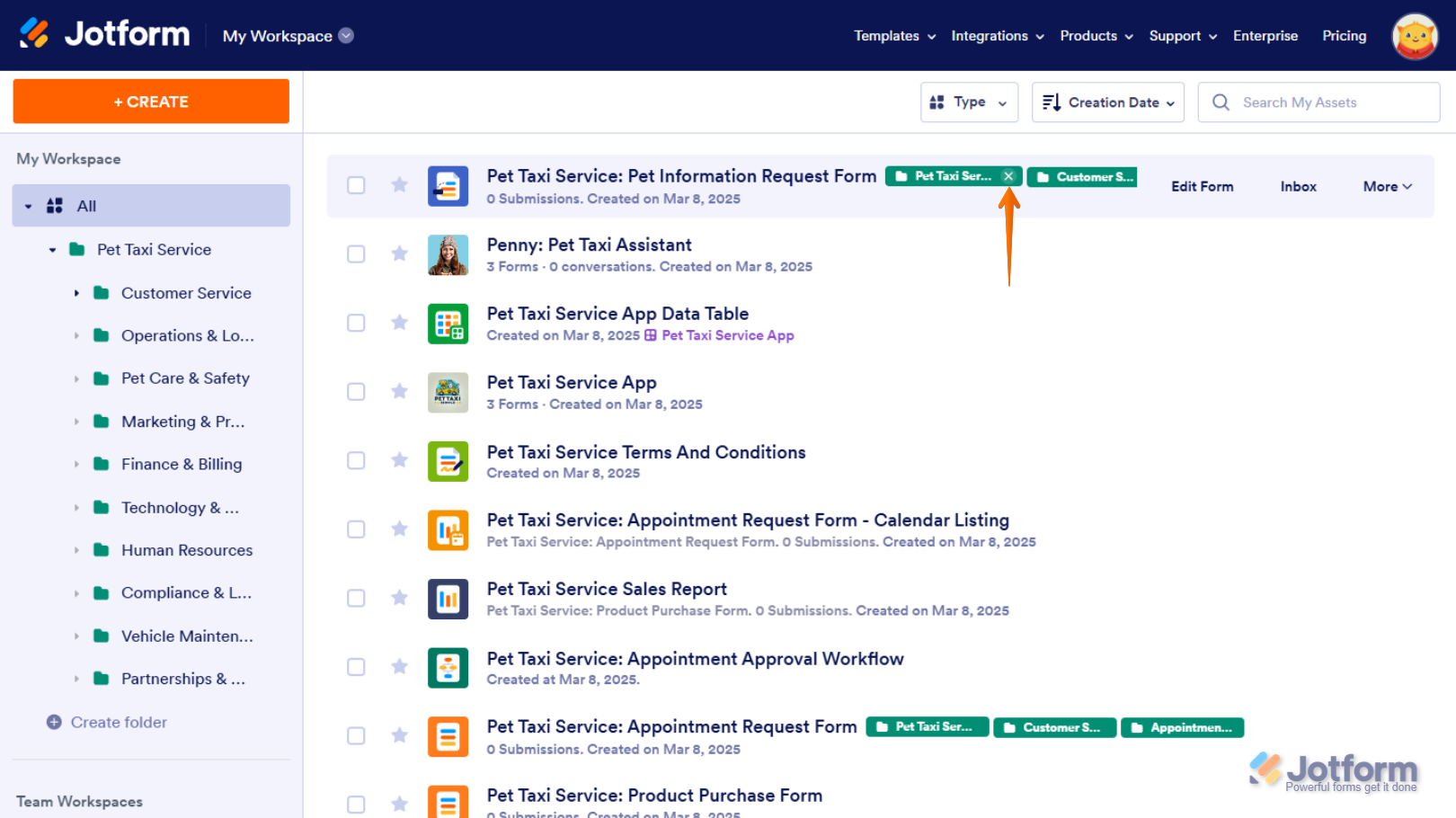Open the Creation Date sort dropdown

click(x=1107, y=102)
